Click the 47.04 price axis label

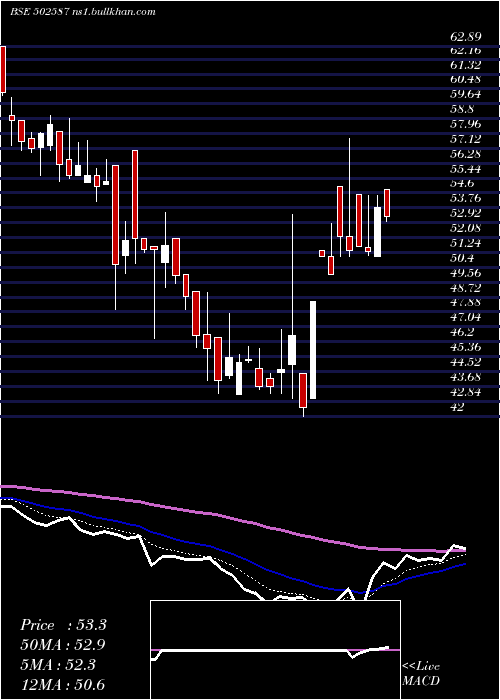pos(465,317)
